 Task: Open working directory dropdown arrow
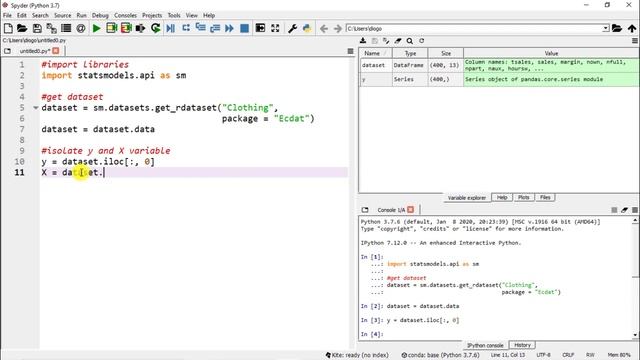coord(606,28)
